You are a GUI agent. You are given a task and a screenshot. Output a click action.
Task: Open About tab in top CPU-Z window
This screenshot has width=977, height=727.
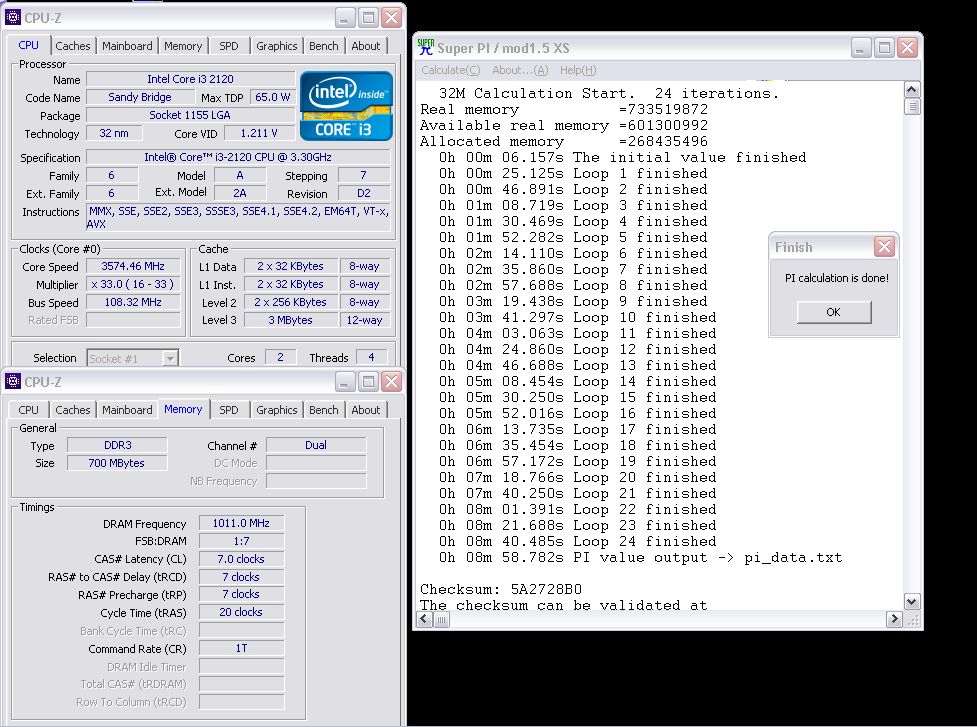pyautogui.click(x=366, y=45)
